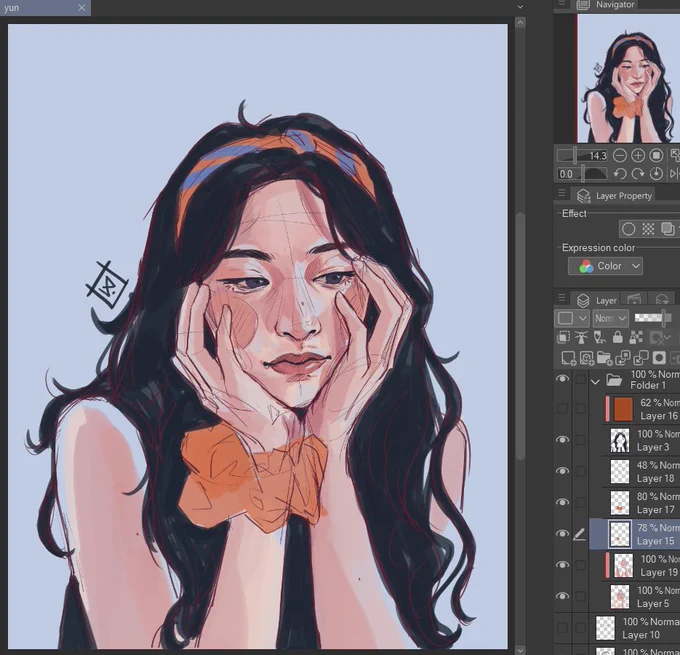The height and width of the screenshot is (655, 680).
Task: Open the layer blending mode dropdown
Action: 610,318
